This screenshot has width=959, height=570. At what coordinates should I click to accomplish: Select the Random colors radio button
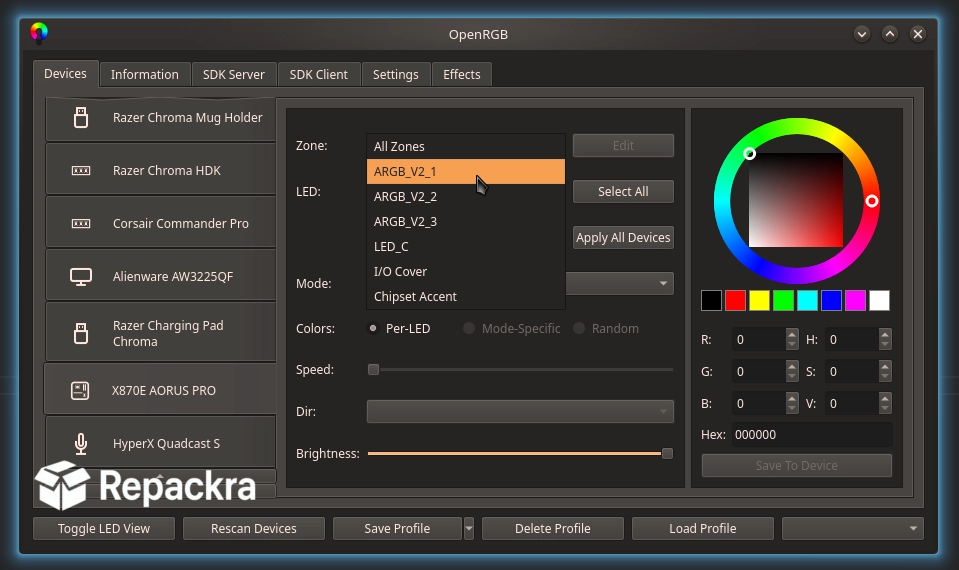click(579, 328)
